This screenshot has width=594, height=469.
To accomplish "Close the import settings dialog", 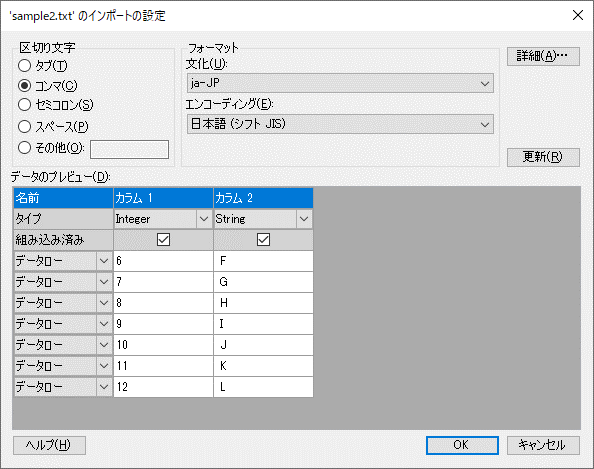I will point(578,15).
